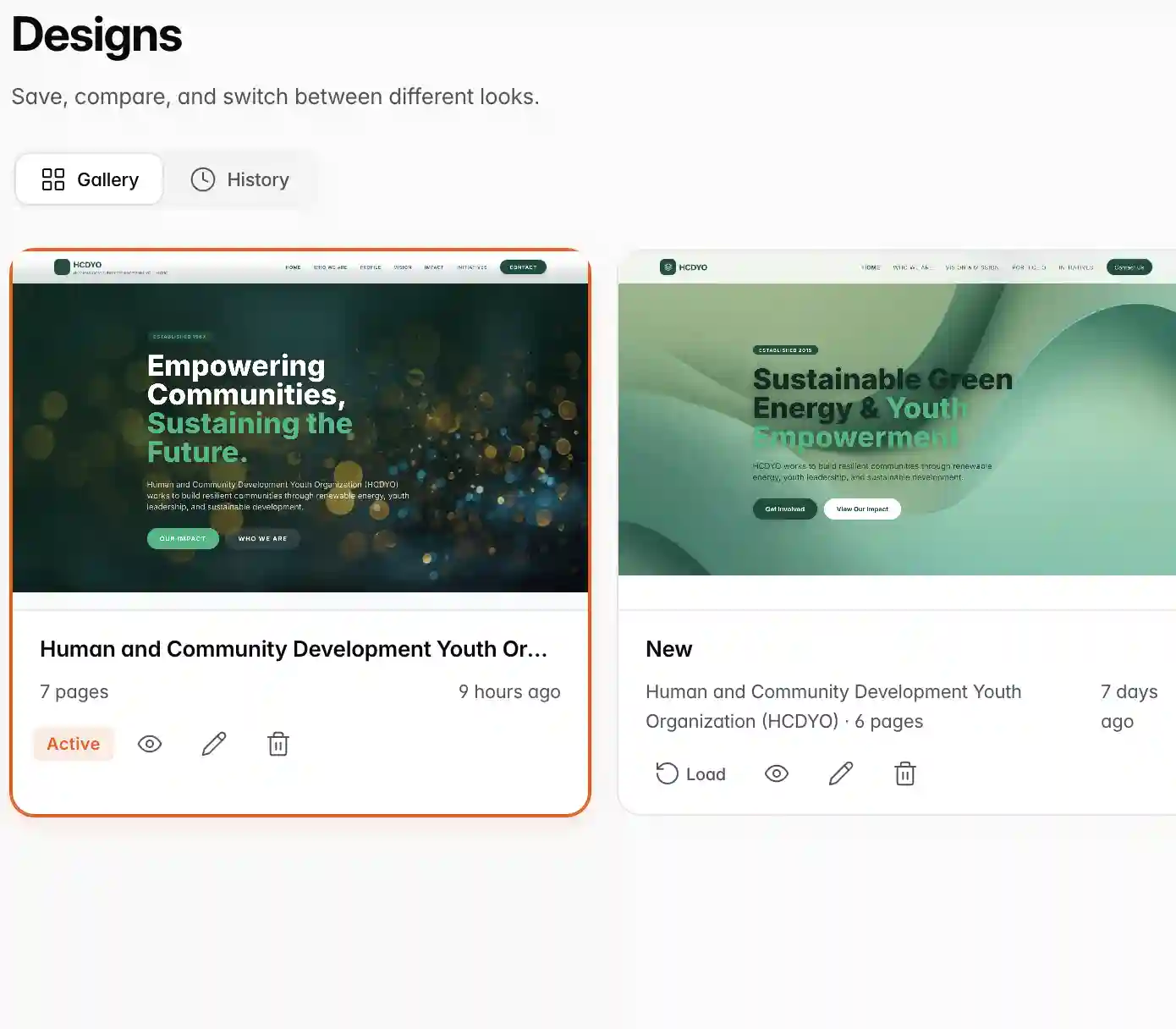Click HCDYO logo in the green design preview
Image resolution: width=1176 pixels, height=1029 pixels.
tap(684, 267)
